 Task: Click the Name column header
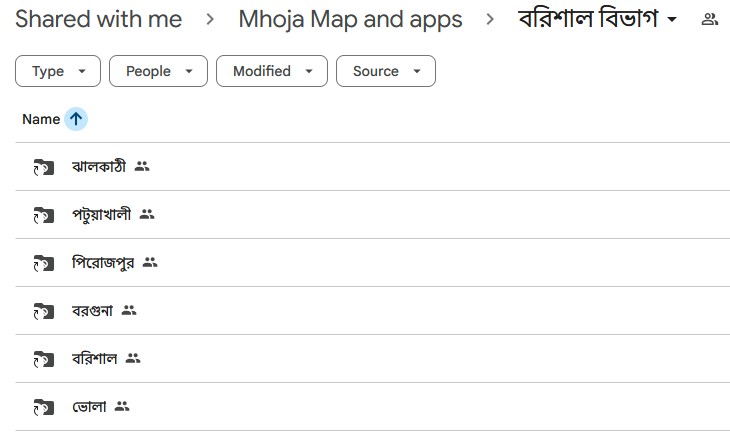(41, 119)
